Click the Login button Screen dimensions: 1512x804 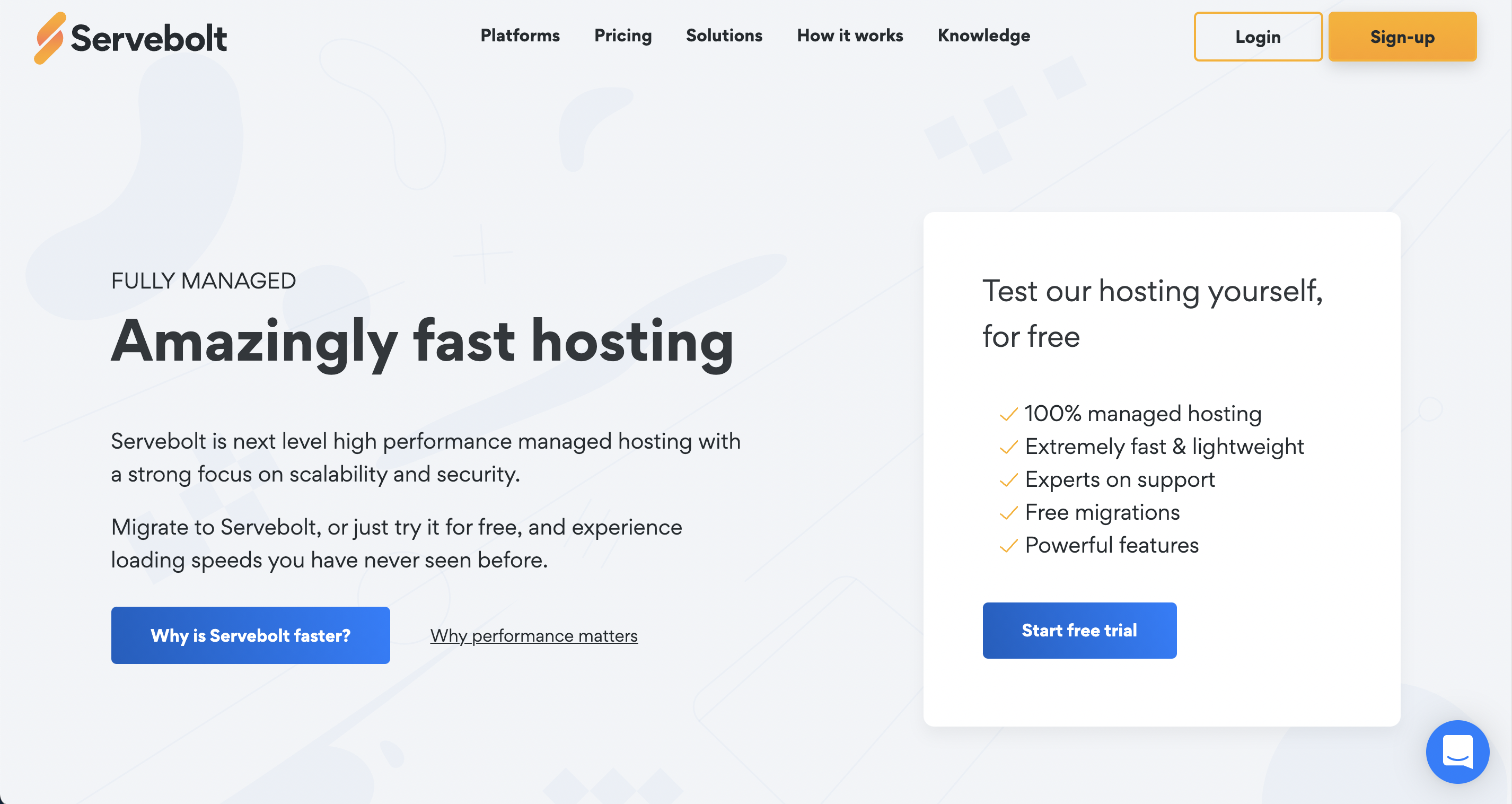pos(1258,37)
